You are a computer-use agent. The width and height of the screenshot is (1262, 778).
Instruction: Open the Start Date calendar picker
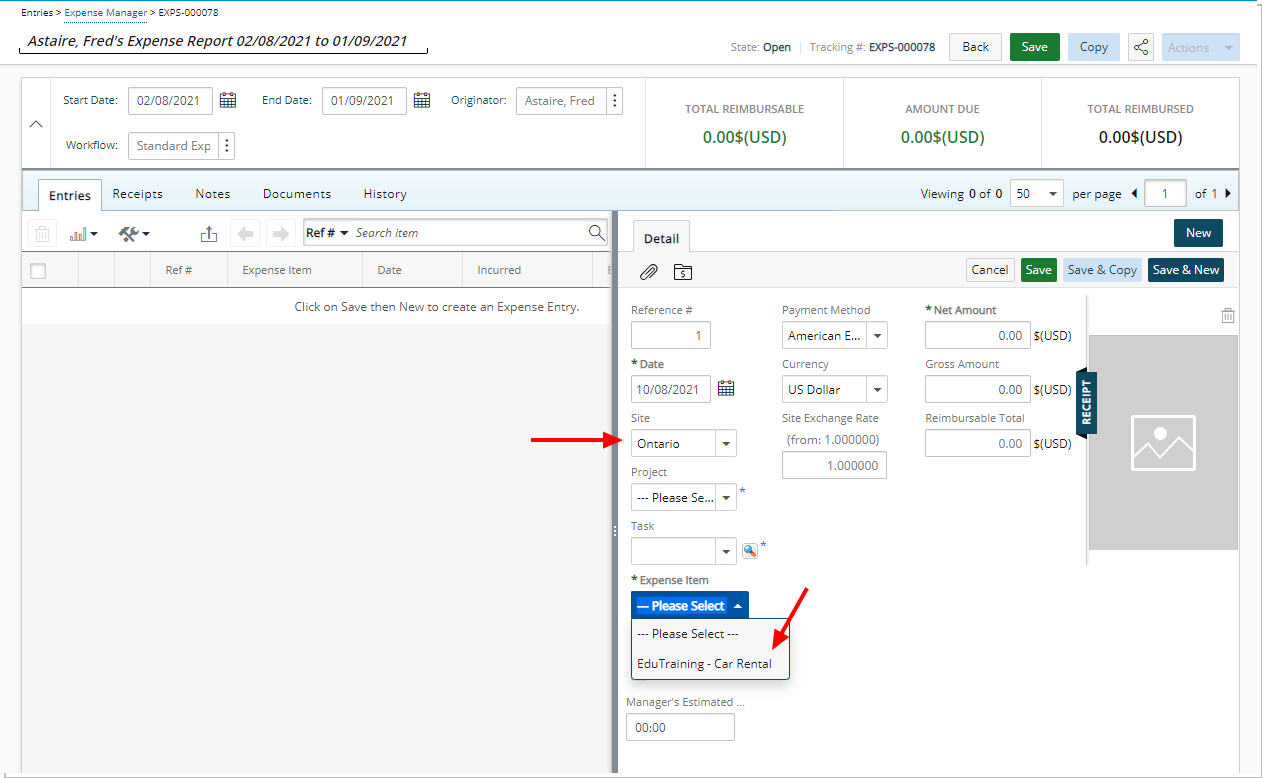[228, 100]
